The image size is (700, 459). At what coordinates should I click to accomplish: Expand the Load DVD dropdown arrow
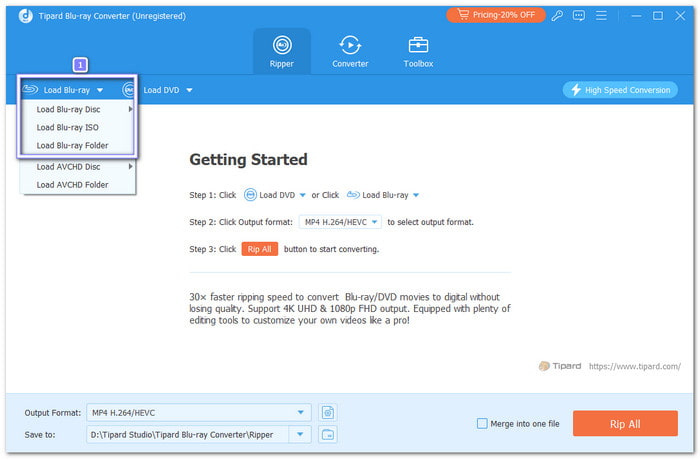(x=189, y=90)
